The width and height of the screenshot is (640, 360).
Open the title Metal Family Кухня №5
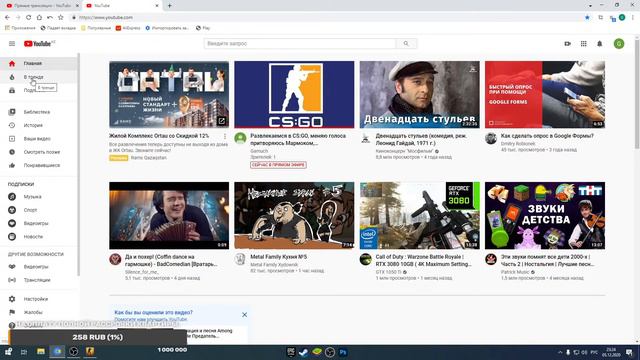[278, 257]
